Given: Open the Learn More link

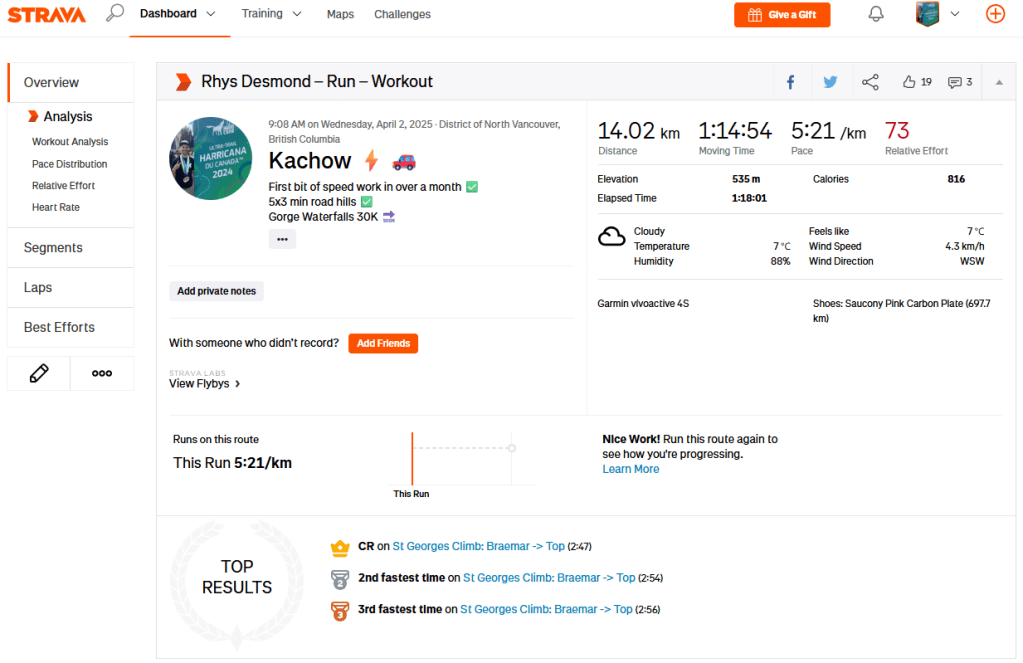Looking at the screenshot, I should click(x=630, y=469).
